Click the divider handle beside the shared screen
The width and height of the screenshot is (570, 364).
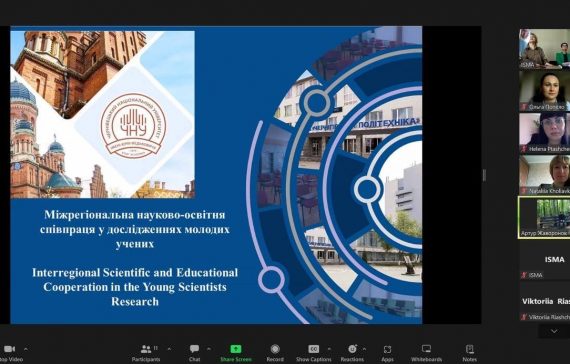pos(484,175)
